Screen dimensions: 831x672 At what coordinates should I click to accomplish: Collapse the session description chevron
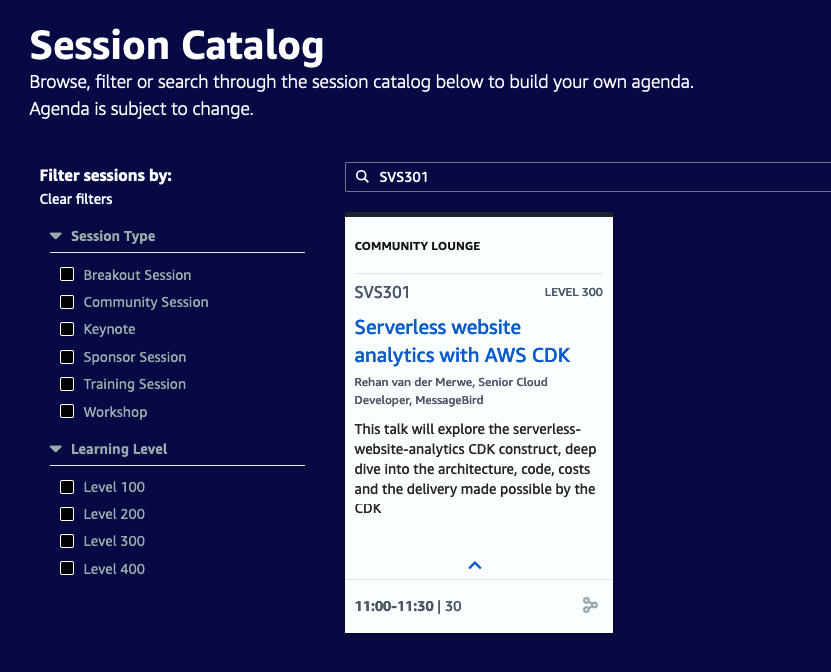tap(475, 565)
